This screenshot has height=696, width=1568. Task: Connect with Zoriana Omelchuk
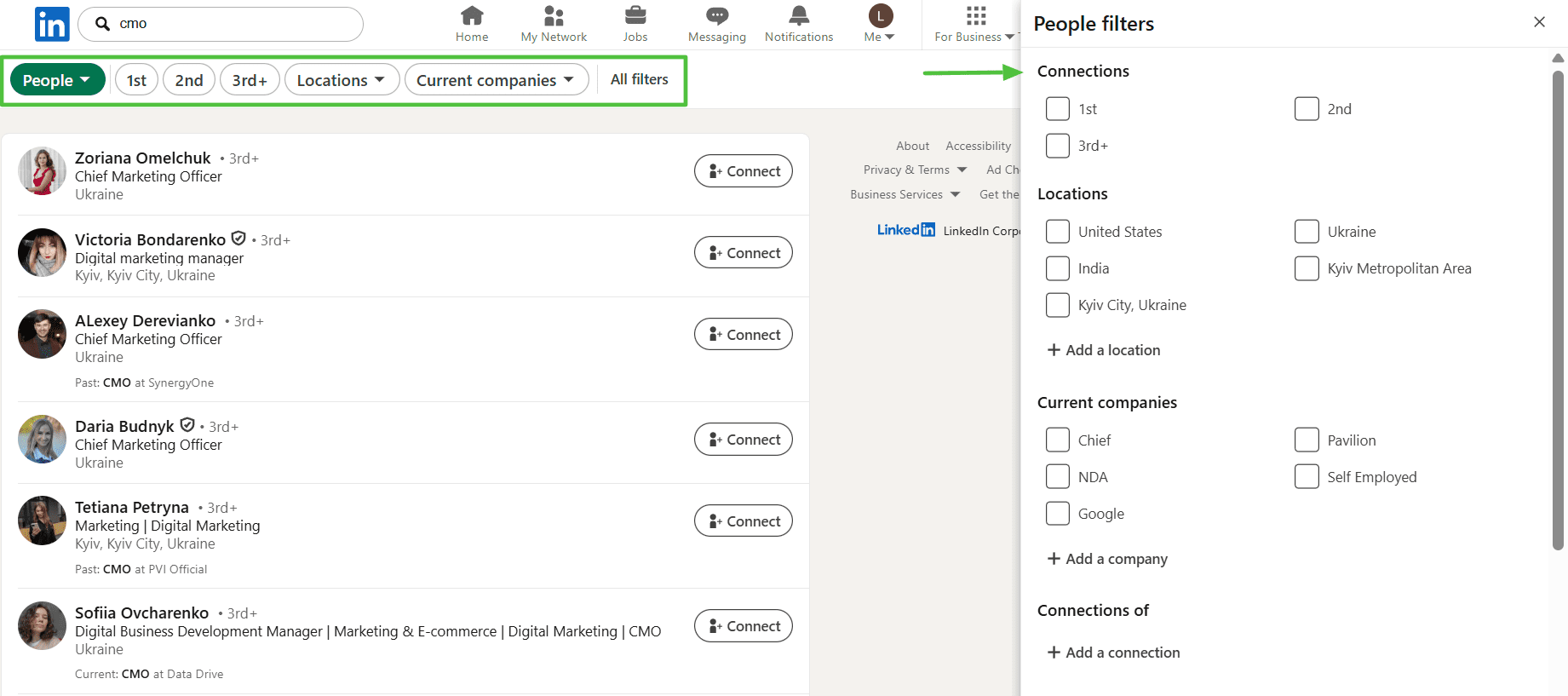click(x=743, y=171)
